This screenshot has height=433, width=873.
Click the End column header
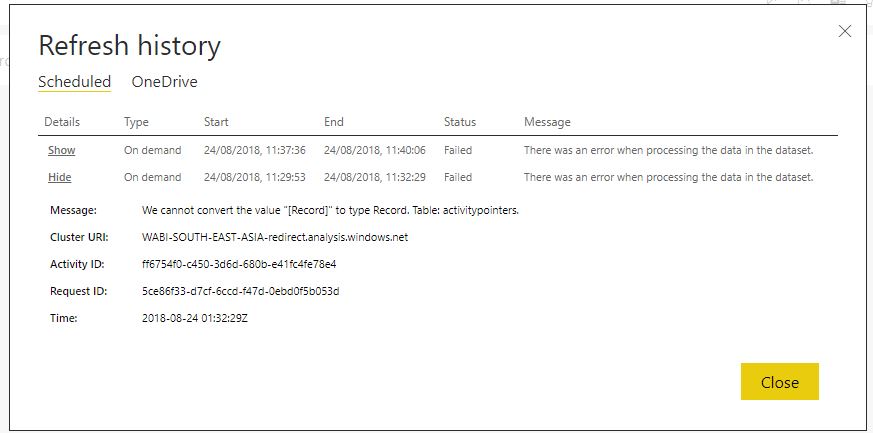(334, 122)
